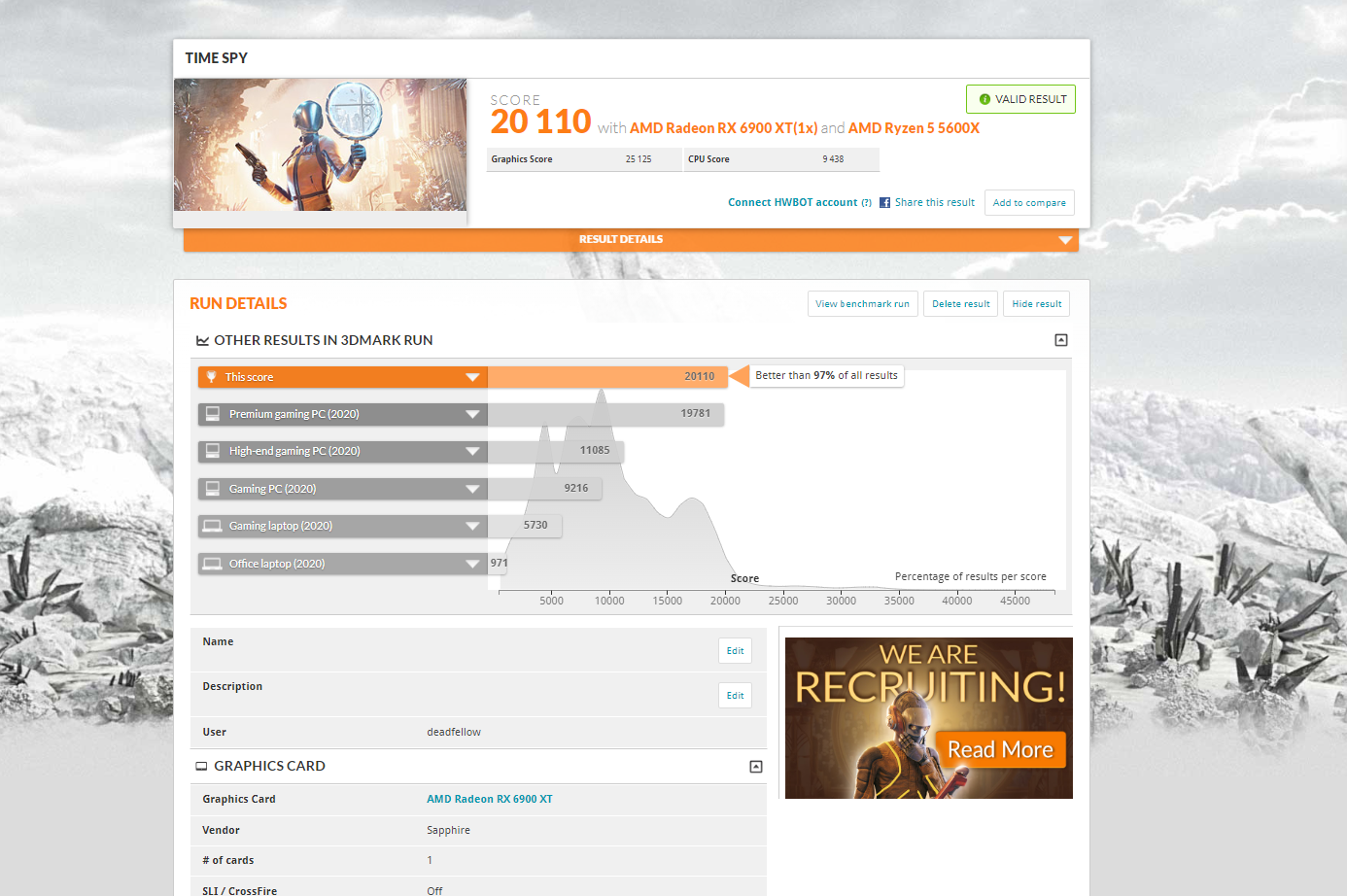
Task: Click the Delete result button
Action: pyautogui.click(x=960, y=304)
